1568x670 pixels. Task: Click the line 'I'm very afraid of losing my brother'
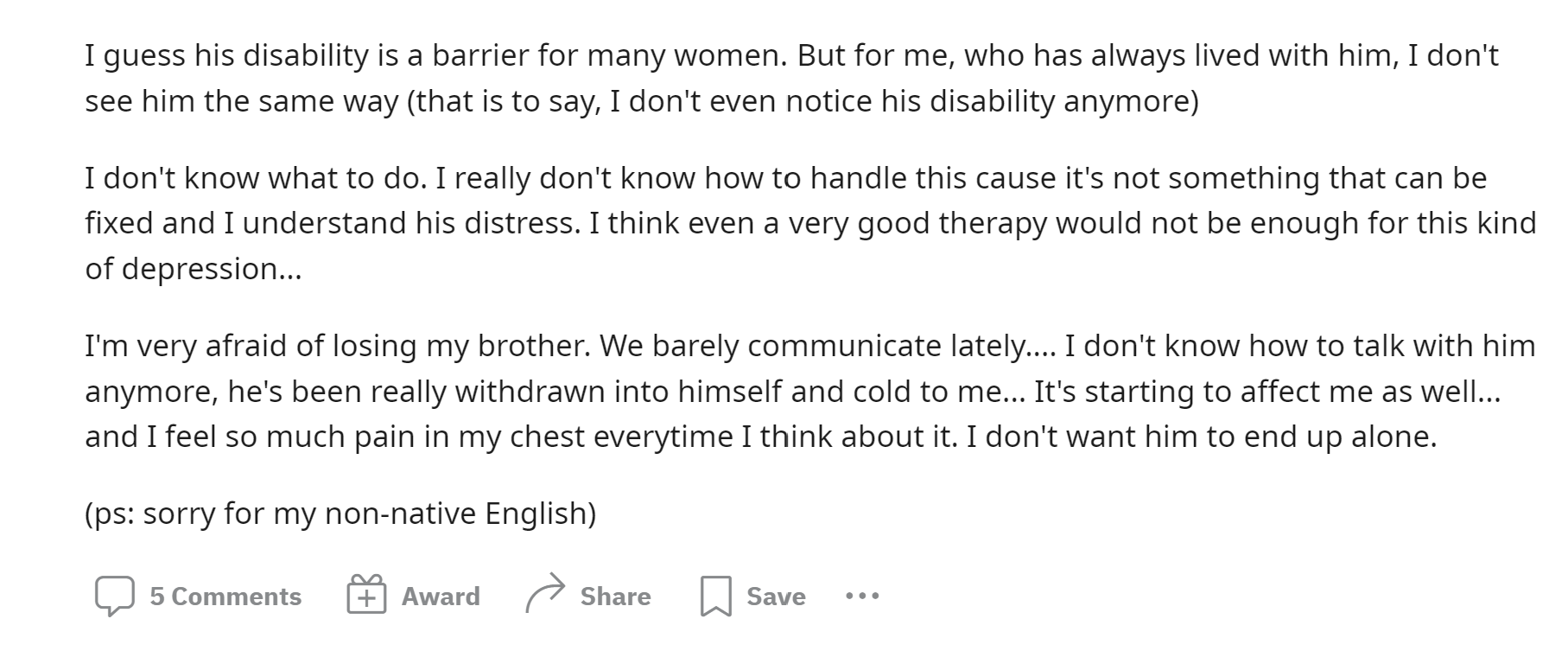point(810,346)
